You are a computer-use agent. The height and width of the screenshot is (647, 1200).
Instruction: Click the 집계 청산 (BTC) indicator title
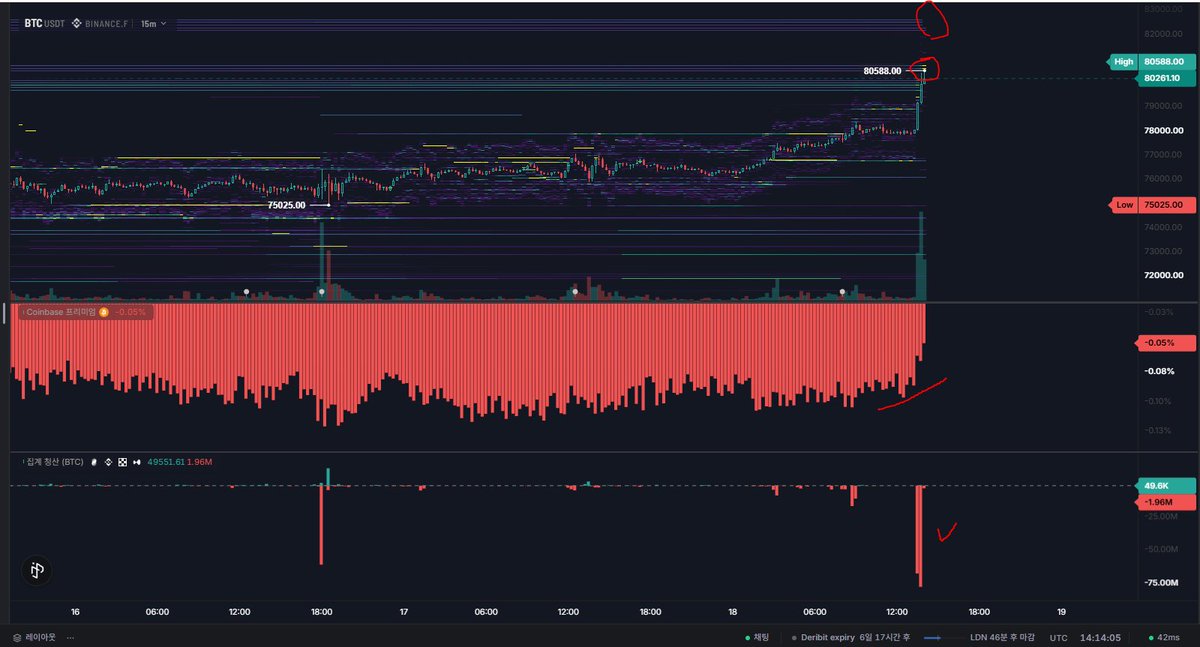click(x=56, y=462)
